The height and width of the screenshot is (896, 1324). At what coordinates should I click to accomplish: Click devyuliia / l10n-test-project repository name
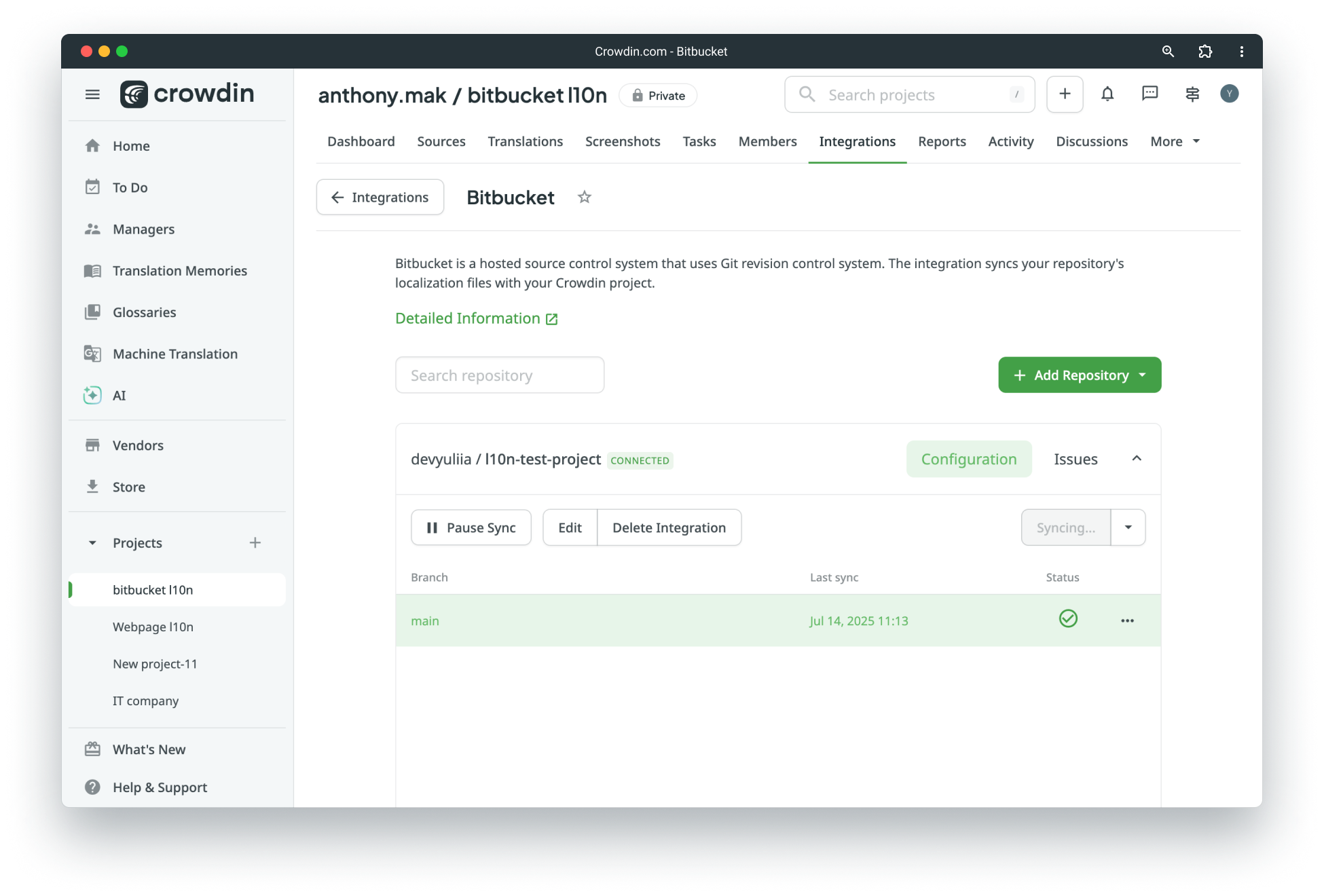506,459
